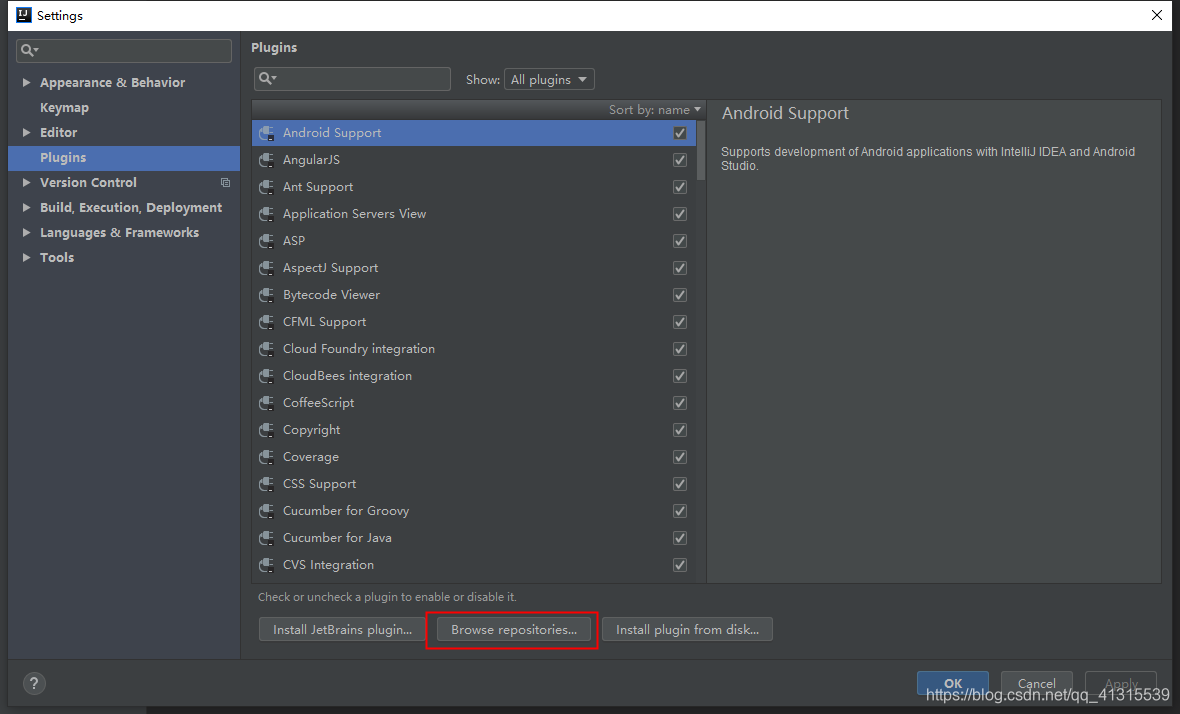This screenshot has width=1180, height=714.
Task: Expand Languages & Frameworks node arrow
Action: coord(26,232)
